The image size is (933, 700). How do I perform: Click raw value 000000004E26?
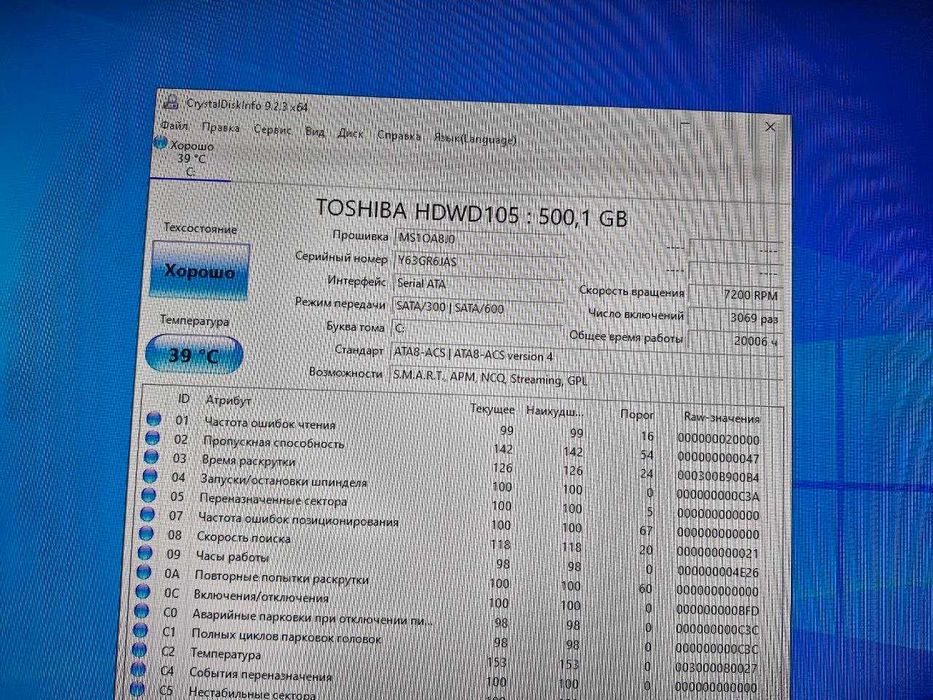718,572
